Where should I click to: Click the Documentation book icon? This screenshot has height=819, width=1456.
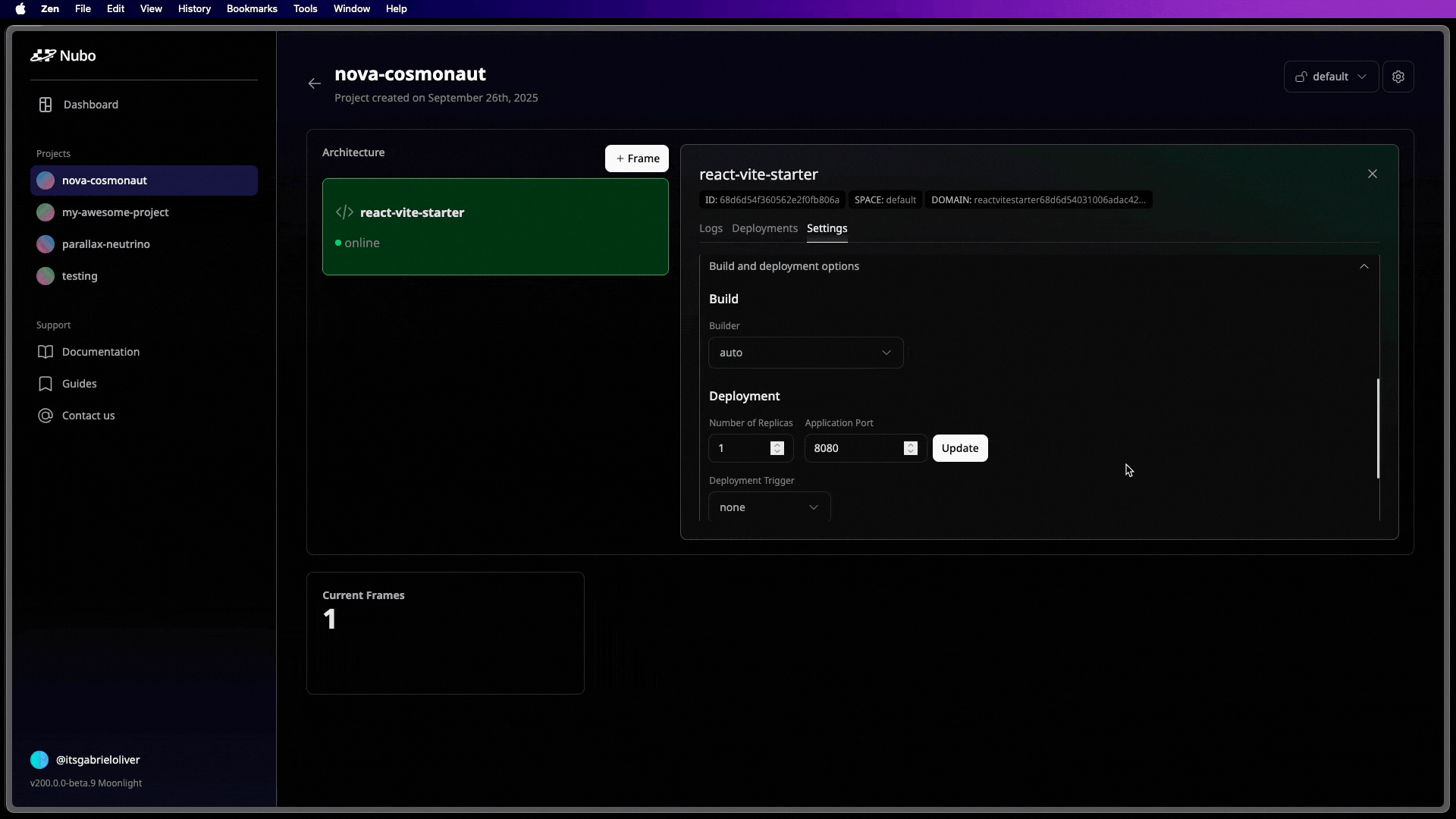(x=45, y=352)
